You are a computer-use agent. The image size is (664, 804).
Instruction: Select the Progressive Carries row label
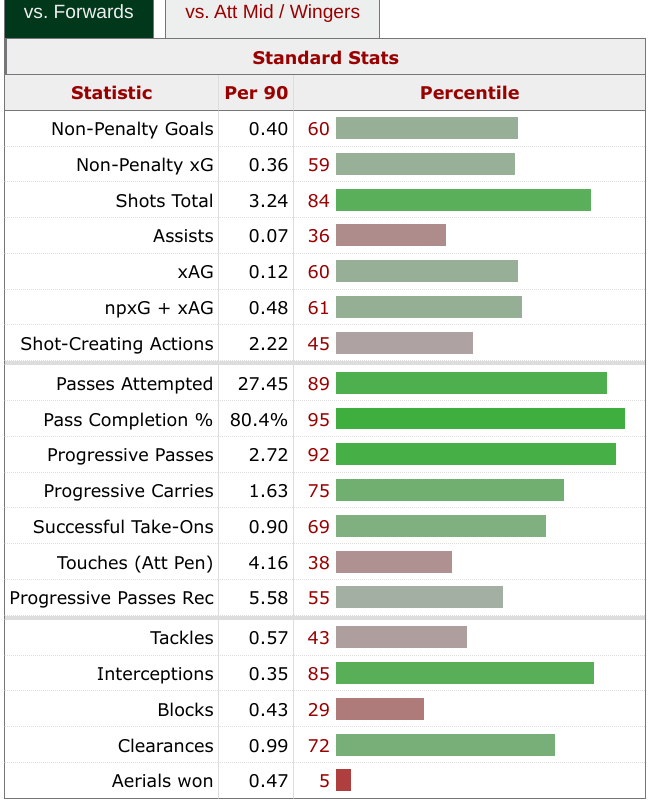[x=128, y=491]
